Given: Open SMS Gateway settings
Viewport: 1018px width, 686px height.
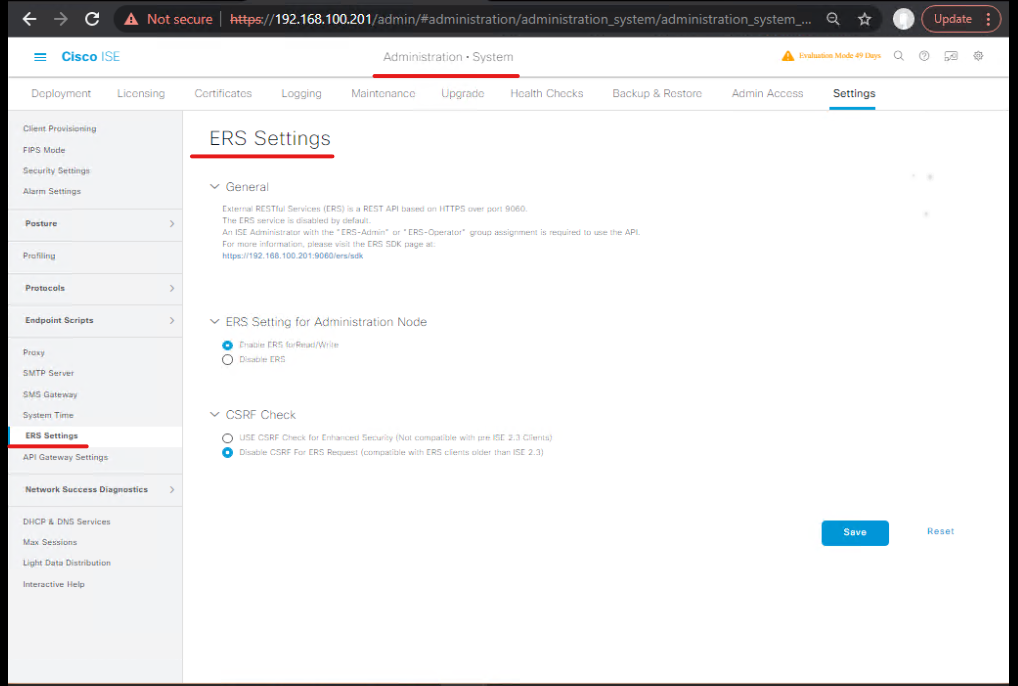Looking at the screenshot, I should (x=50, y=395).
